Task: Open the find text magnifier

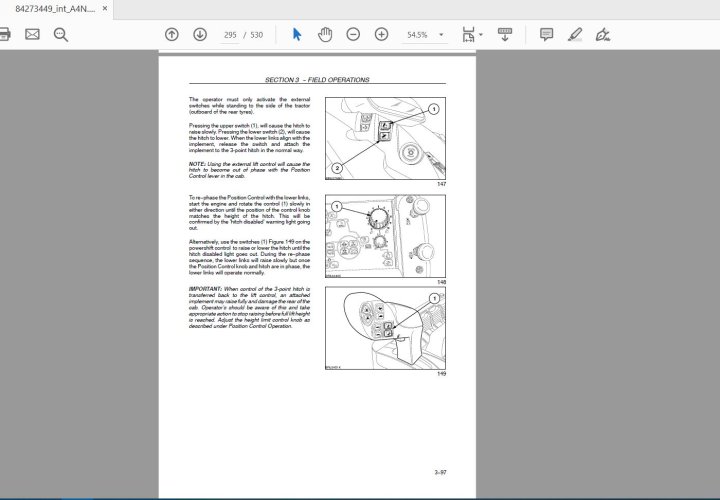Action: coord(61,34)
